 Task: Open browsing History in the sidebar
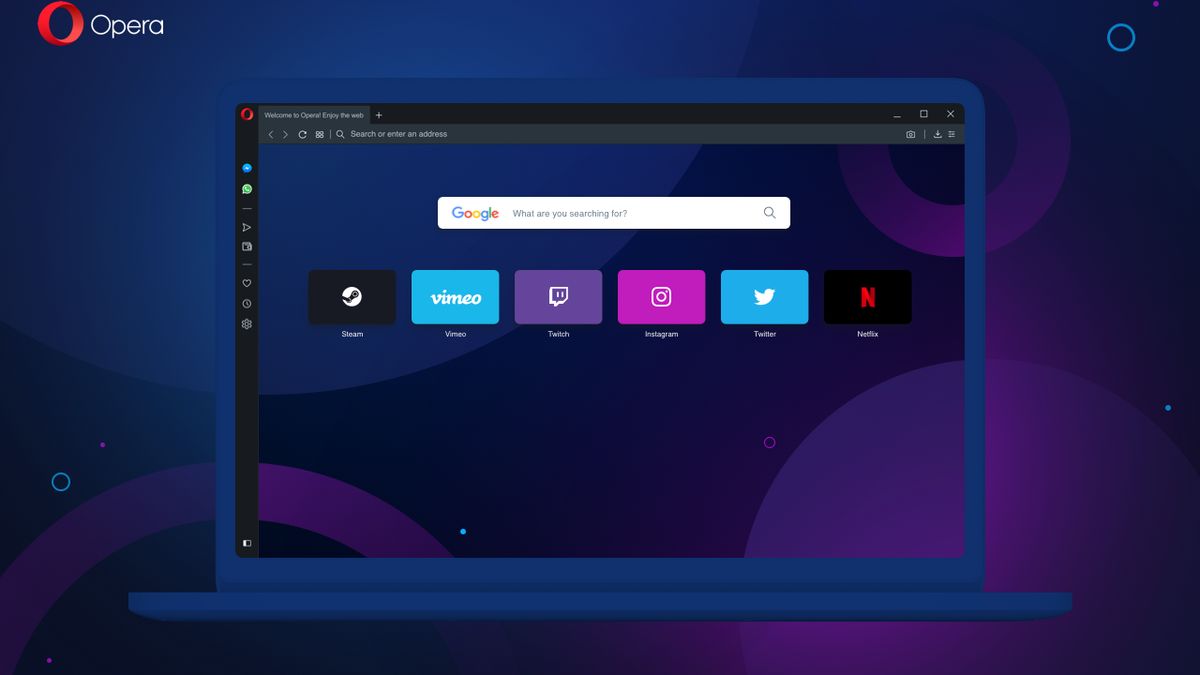(247, 303)
